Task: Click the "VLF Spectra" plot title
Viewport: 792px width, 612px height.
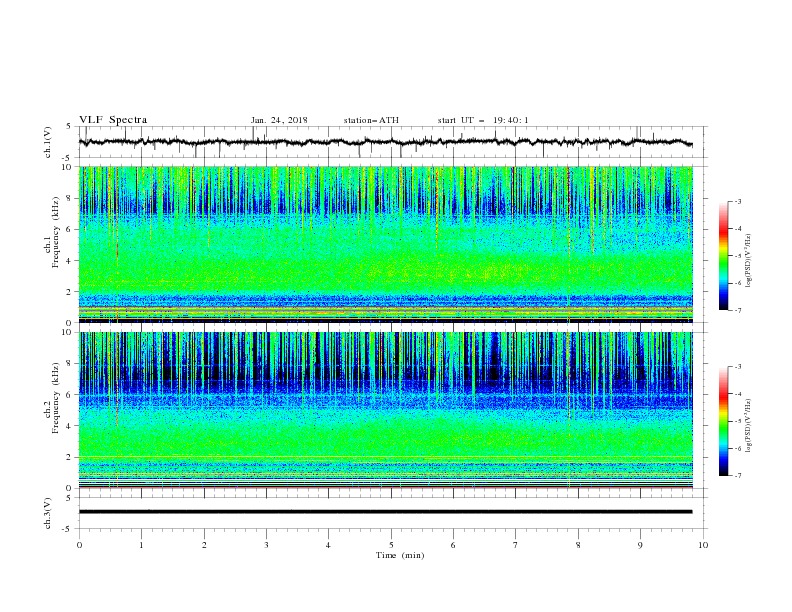Action: 113,120
